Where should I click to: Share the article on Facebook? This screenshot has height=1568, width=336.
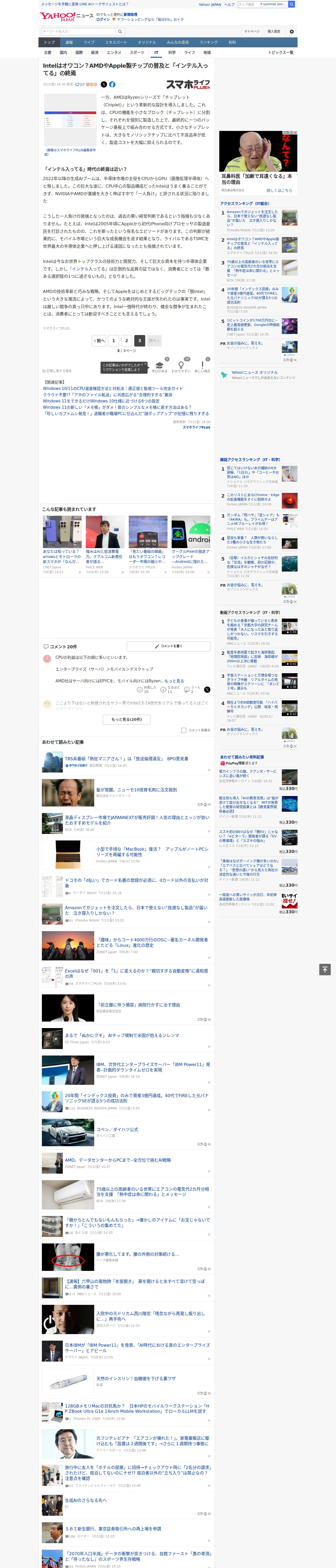point(112,85)
